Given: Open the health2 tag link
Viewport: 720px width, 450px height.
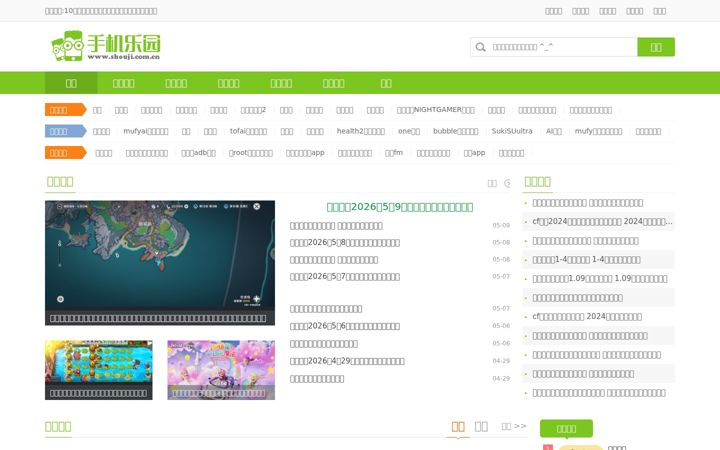Looking at the screenshot, I should point(360,131).
